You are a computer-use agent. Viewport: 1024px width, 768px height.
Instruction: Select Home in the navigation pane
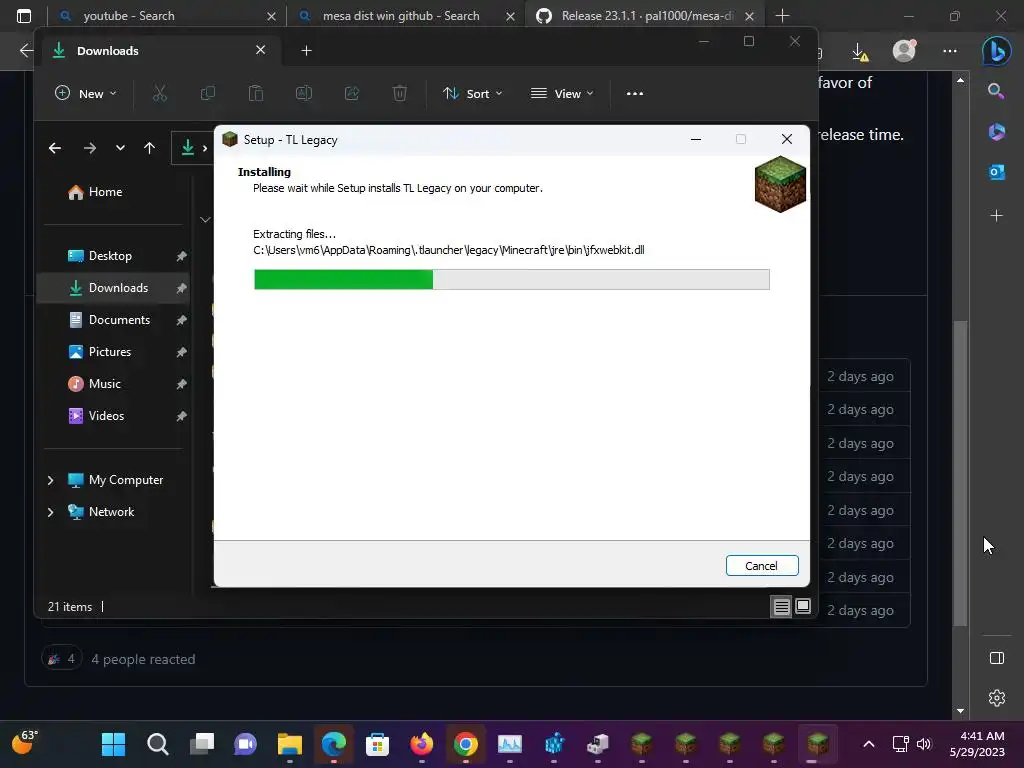[95, 192]
